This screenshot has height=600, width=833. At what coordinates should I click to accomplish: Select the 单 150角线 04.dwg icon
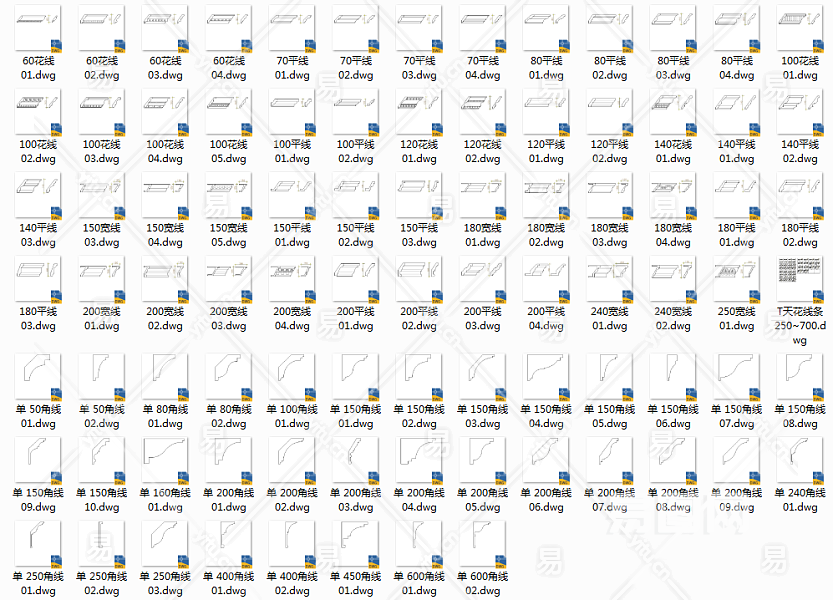(546, 377)
